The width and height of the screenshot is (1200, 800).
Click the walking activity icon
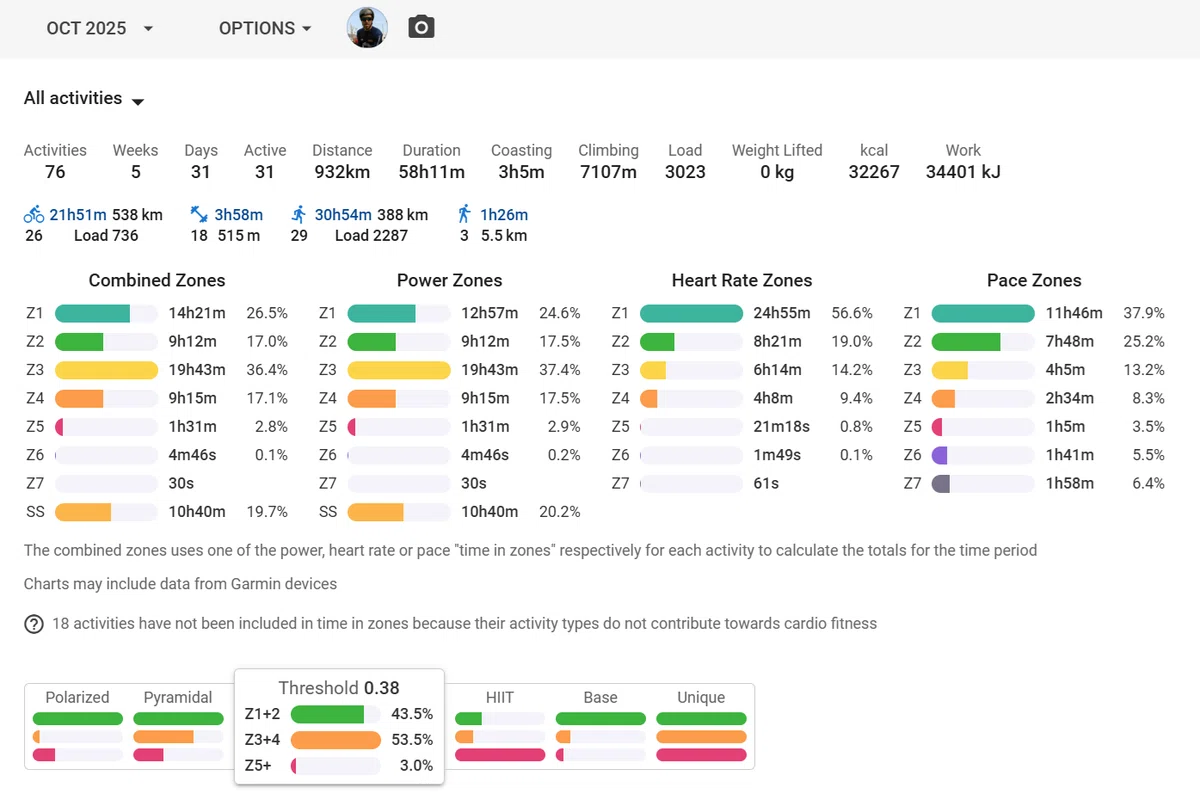(464, 214)
